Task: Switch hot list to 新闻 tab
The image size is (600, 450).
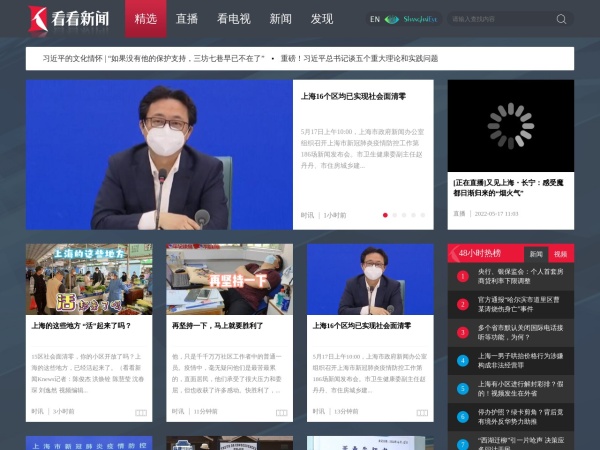Action: (x=537, y=254)
